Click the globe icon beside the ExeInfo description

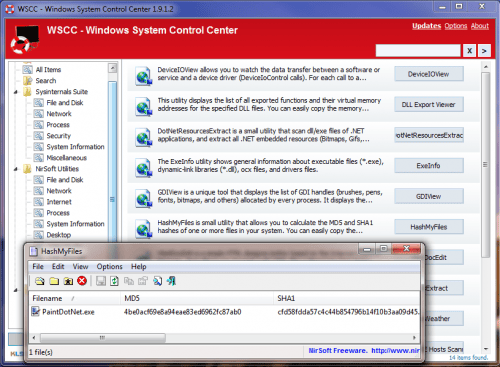pos(144,168)
